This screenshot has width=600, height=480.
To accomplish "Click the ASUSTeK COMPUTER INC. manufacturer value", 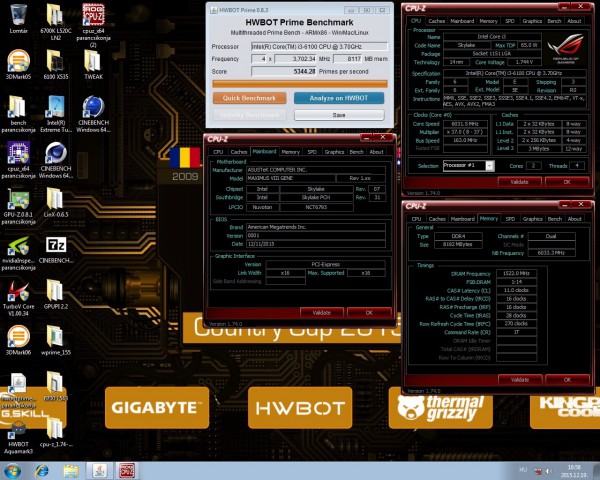I will click(316, 170).
